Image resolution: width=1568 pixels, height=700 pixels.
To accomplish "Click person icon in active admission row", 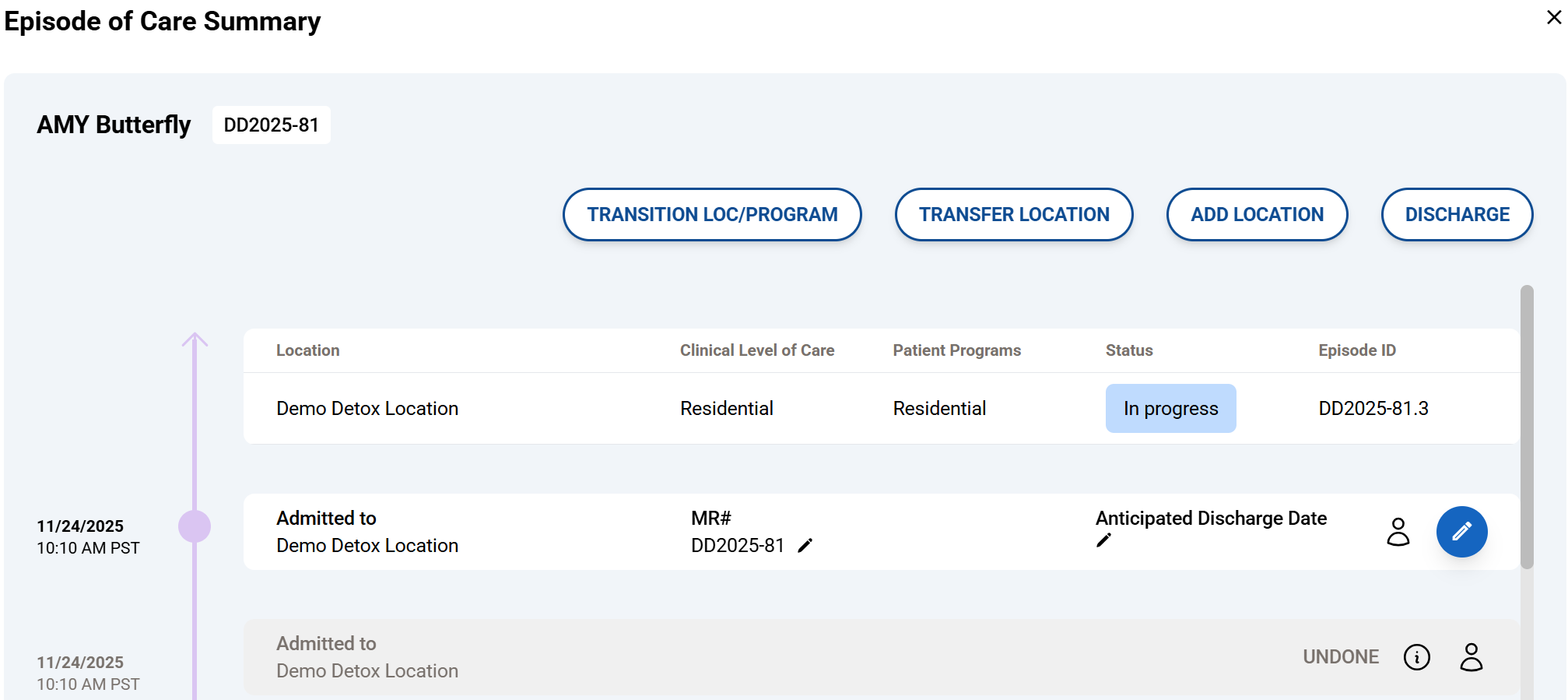I will (1398, 532).
